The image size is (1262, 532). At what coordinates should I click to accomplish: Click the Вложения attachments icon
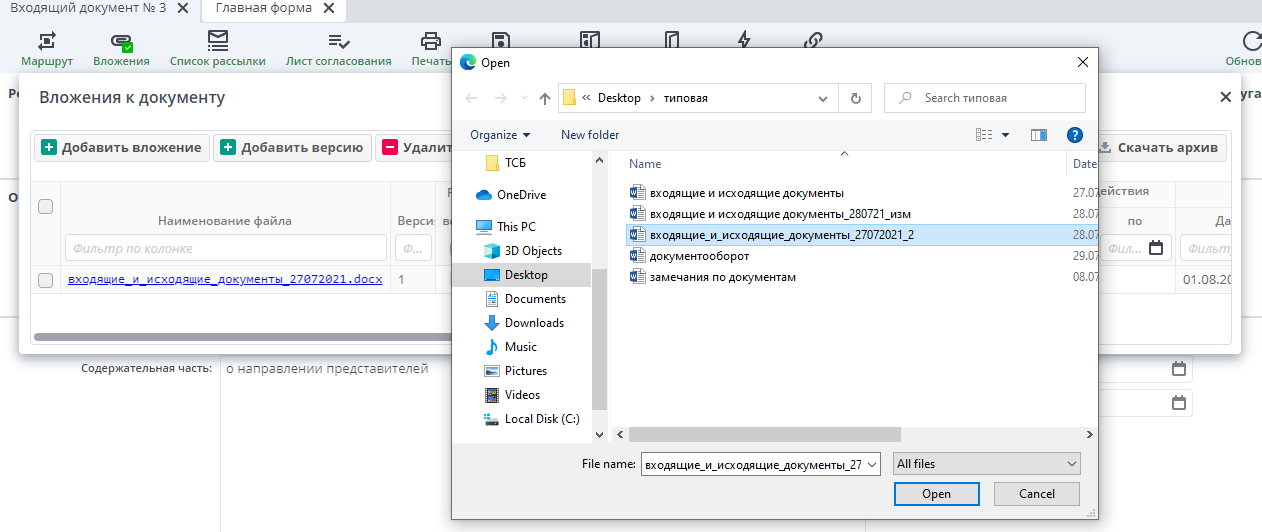pyautogui.click(x=121, y=41)
